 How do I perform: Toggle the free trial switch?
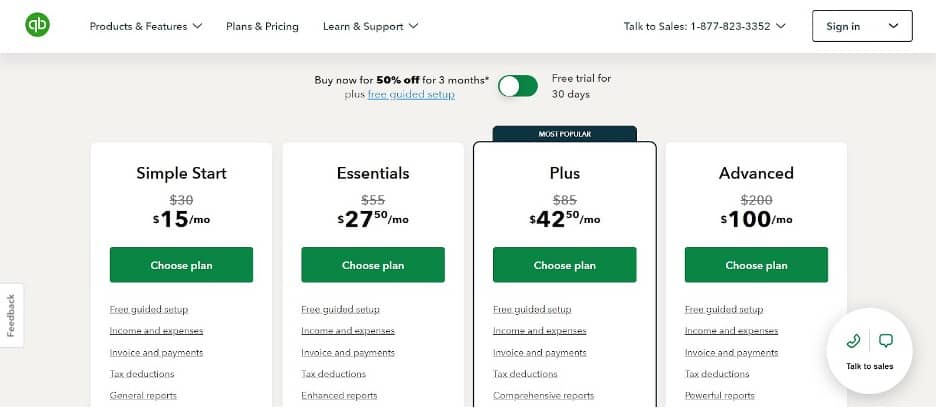coord(518,86)
